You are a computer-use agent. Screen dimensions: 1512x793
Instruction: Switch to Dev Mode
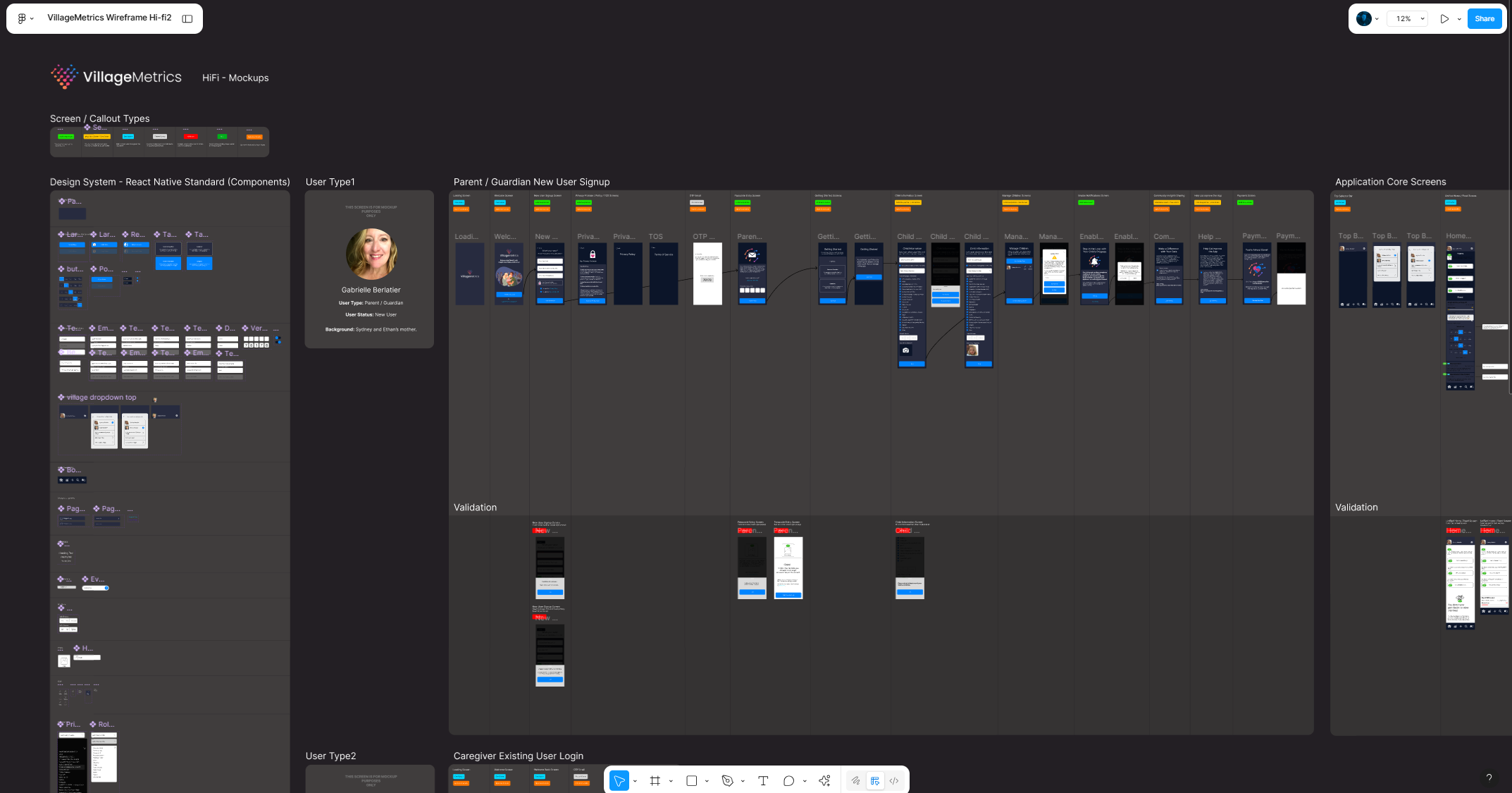point(894,780)
